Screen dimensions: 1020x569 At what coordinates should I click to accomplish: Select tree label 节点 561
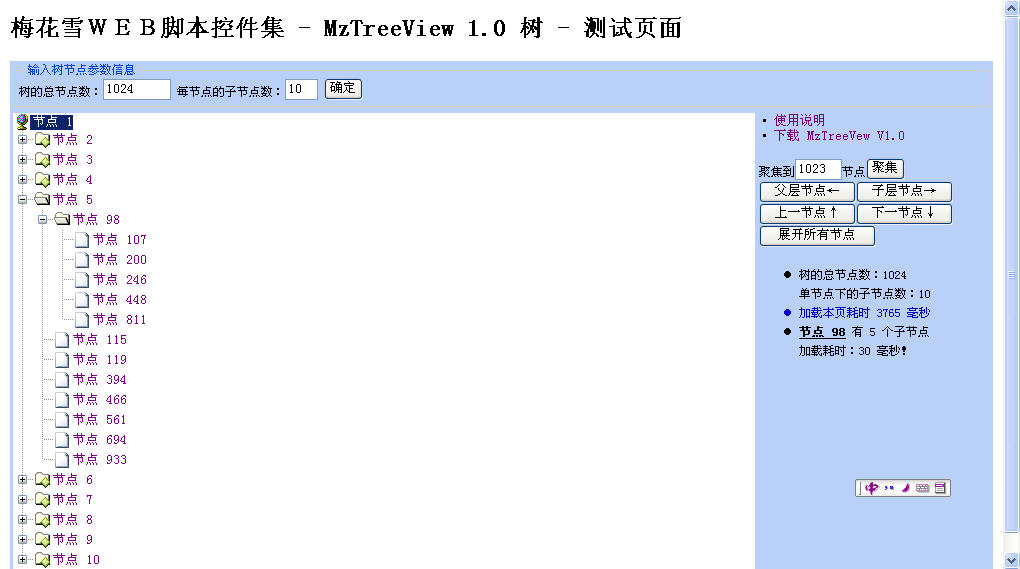click(x=100, y=420)
